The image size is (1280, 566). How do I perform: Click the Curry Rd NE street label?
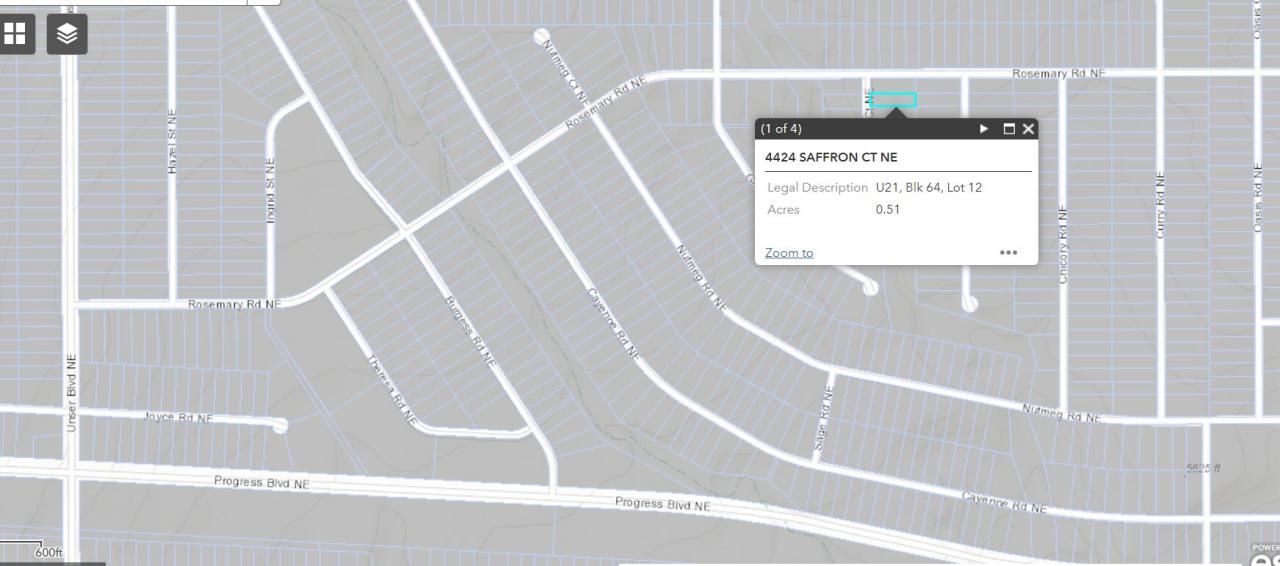1160,205
